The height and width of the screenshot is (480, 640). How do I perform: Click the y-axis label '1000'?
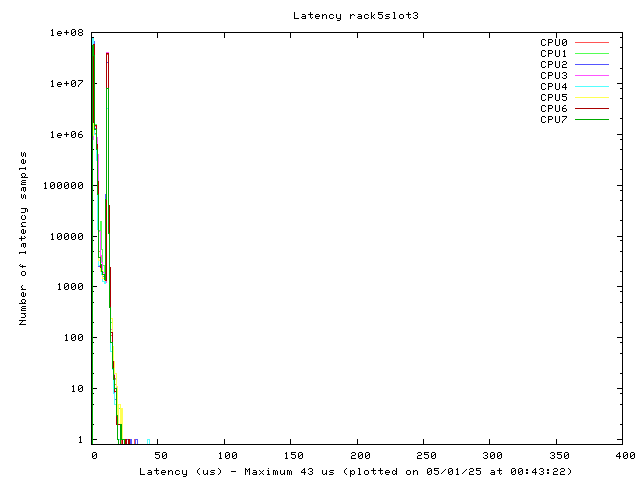[70, 287]
